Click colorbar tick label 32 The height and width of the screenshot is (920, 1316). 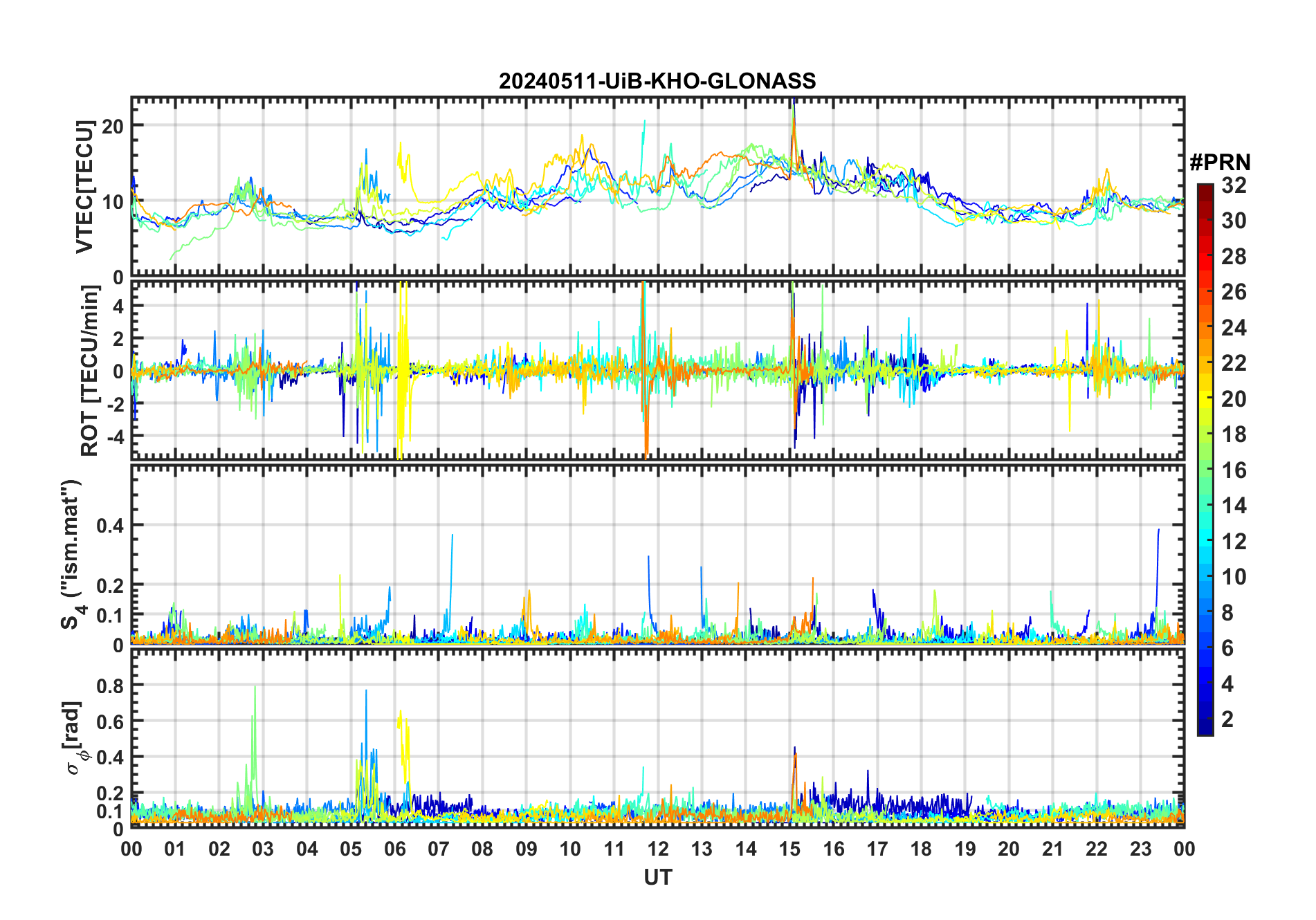click(1234, 185)
